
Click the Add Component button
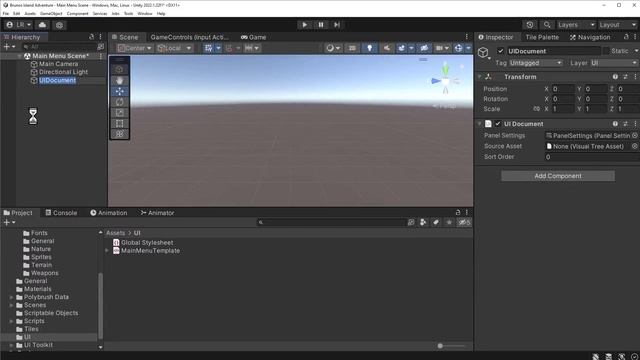558,176
